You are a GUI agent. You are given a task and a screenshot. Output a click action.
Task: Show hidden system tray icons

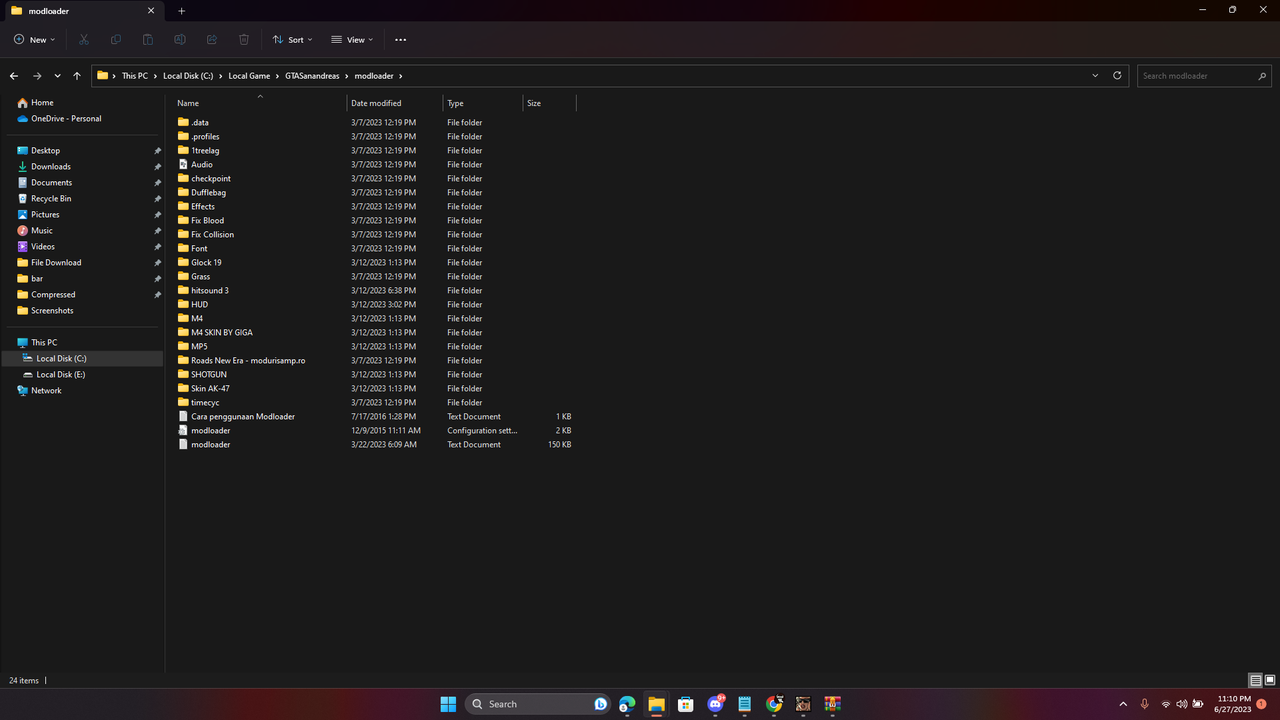coord(1123,704)
